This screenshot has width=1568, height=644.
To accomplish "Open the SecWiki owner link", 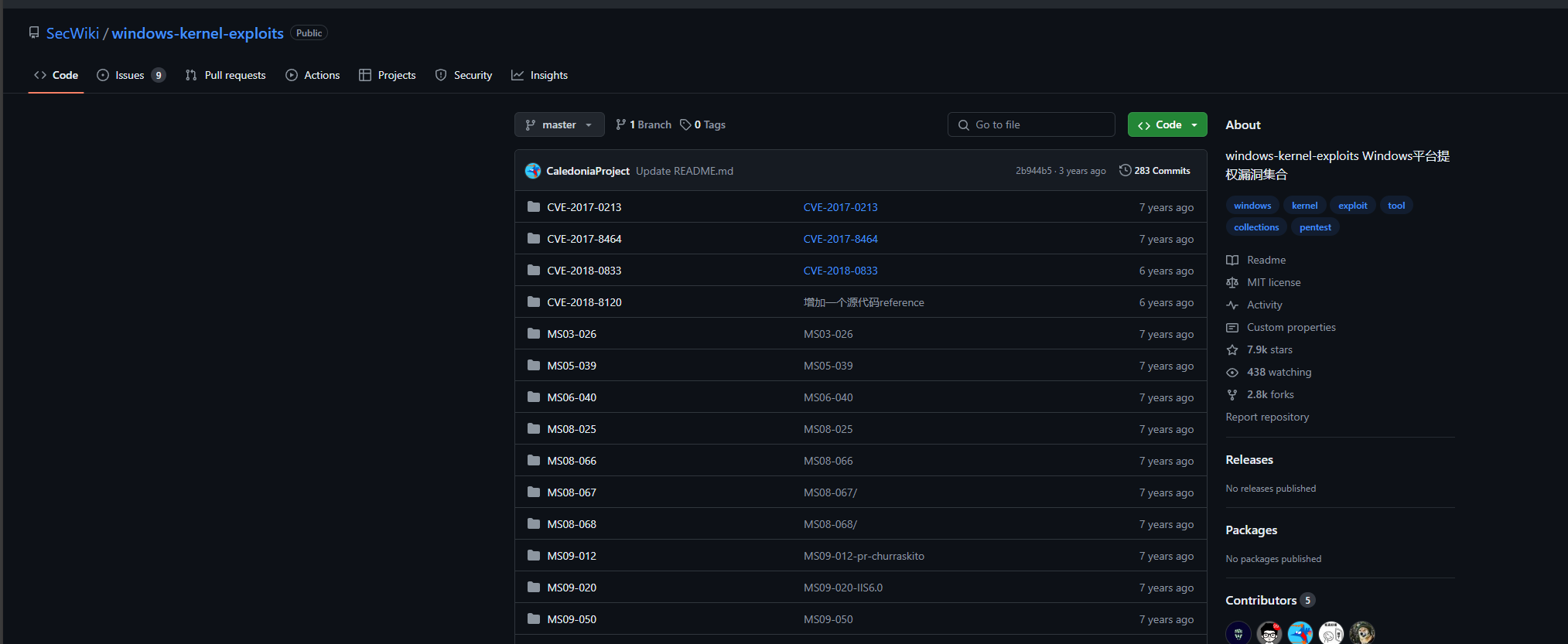I will [x=73, y=33].
